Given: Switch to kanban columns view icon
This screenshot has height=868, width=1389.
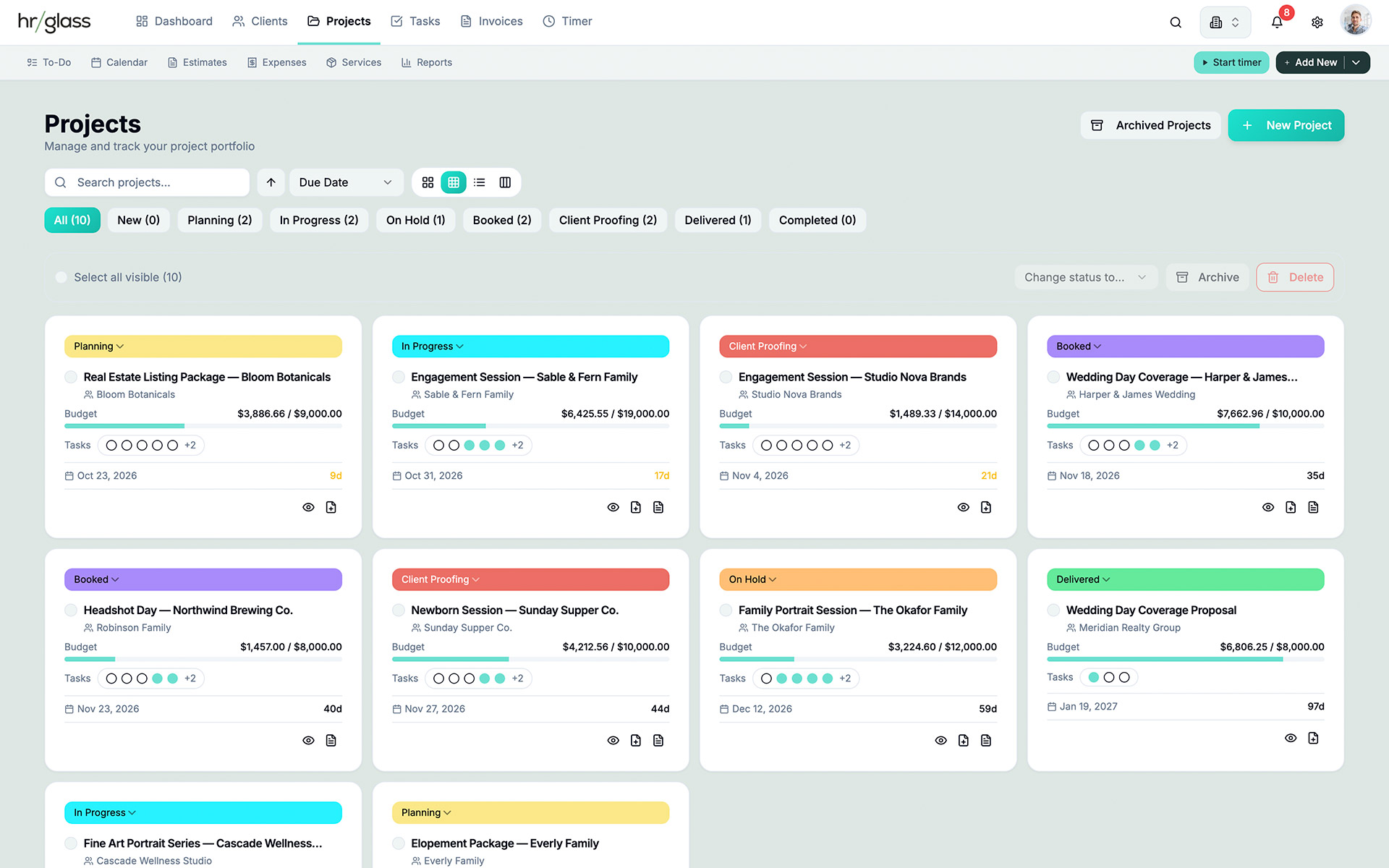Looking at the screenshot, I should click(x=505, y=182).
